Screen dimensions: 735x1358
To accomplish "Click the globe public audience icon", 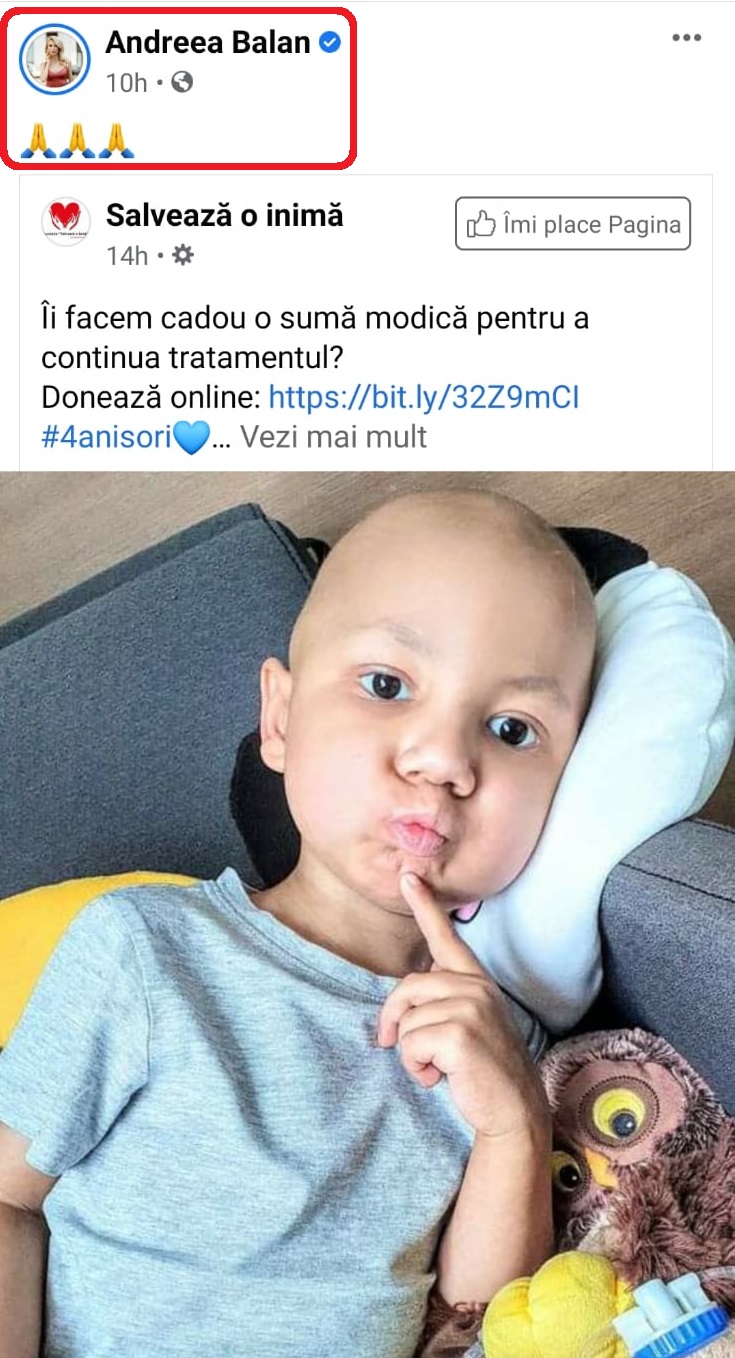I will (x=182, y=82).
